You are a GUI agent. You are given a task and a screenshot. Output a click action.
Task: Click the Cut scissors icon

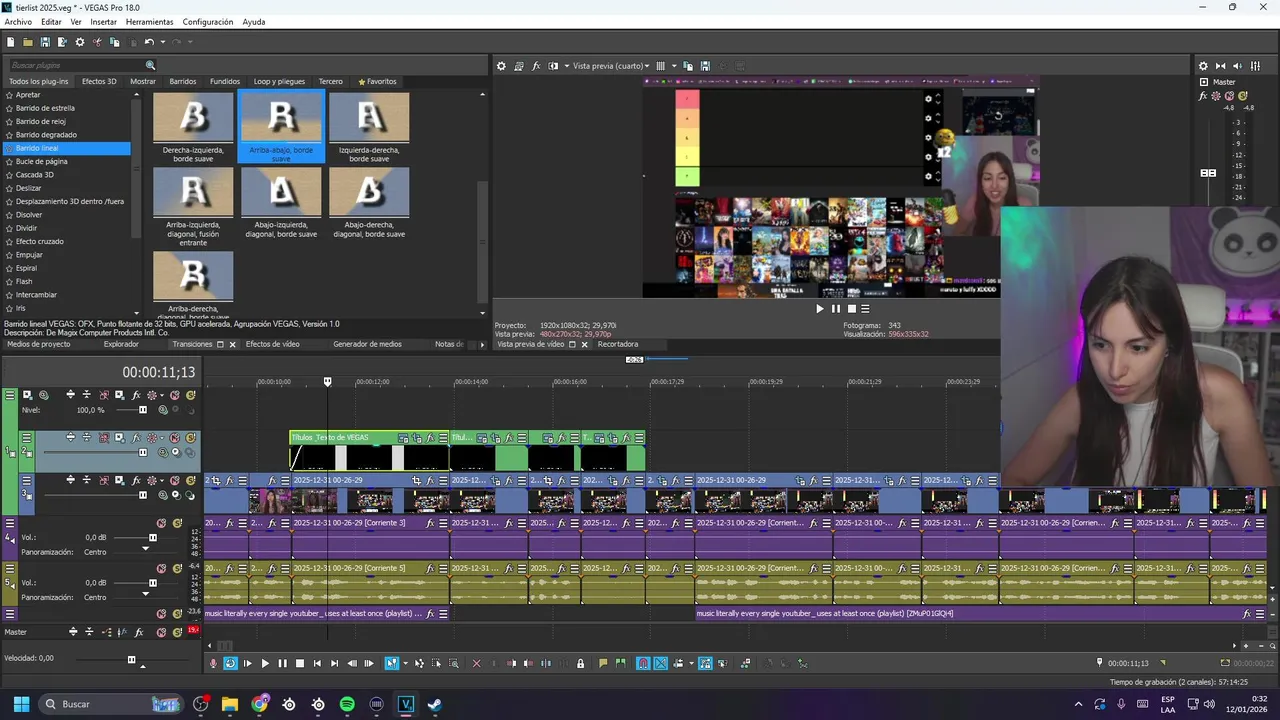click(97, 42)
